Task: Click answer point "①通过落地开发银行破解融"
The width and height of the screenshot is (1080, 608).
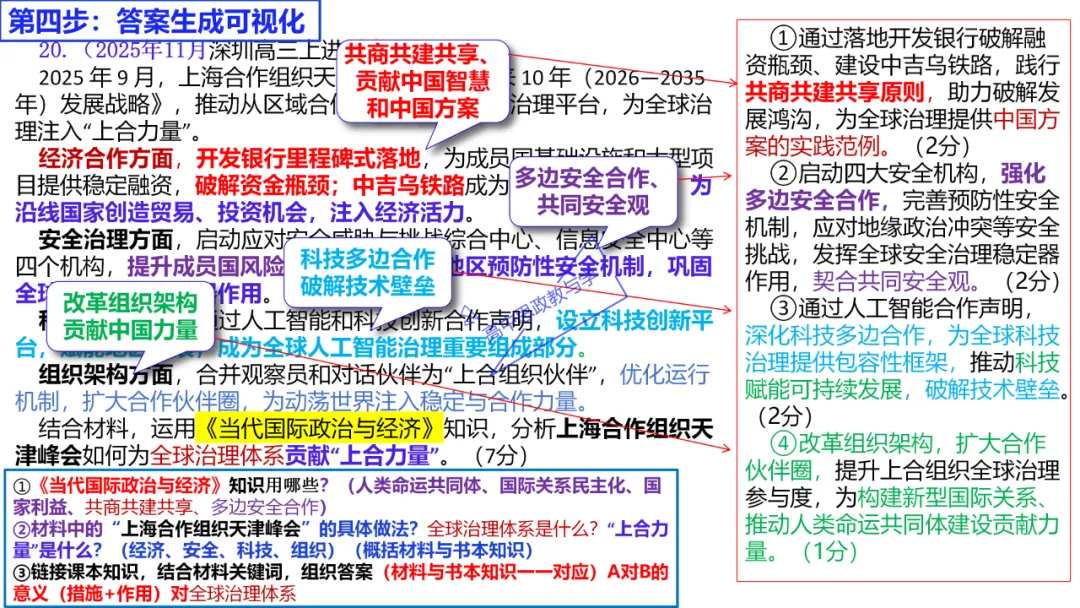Action: 908,38
